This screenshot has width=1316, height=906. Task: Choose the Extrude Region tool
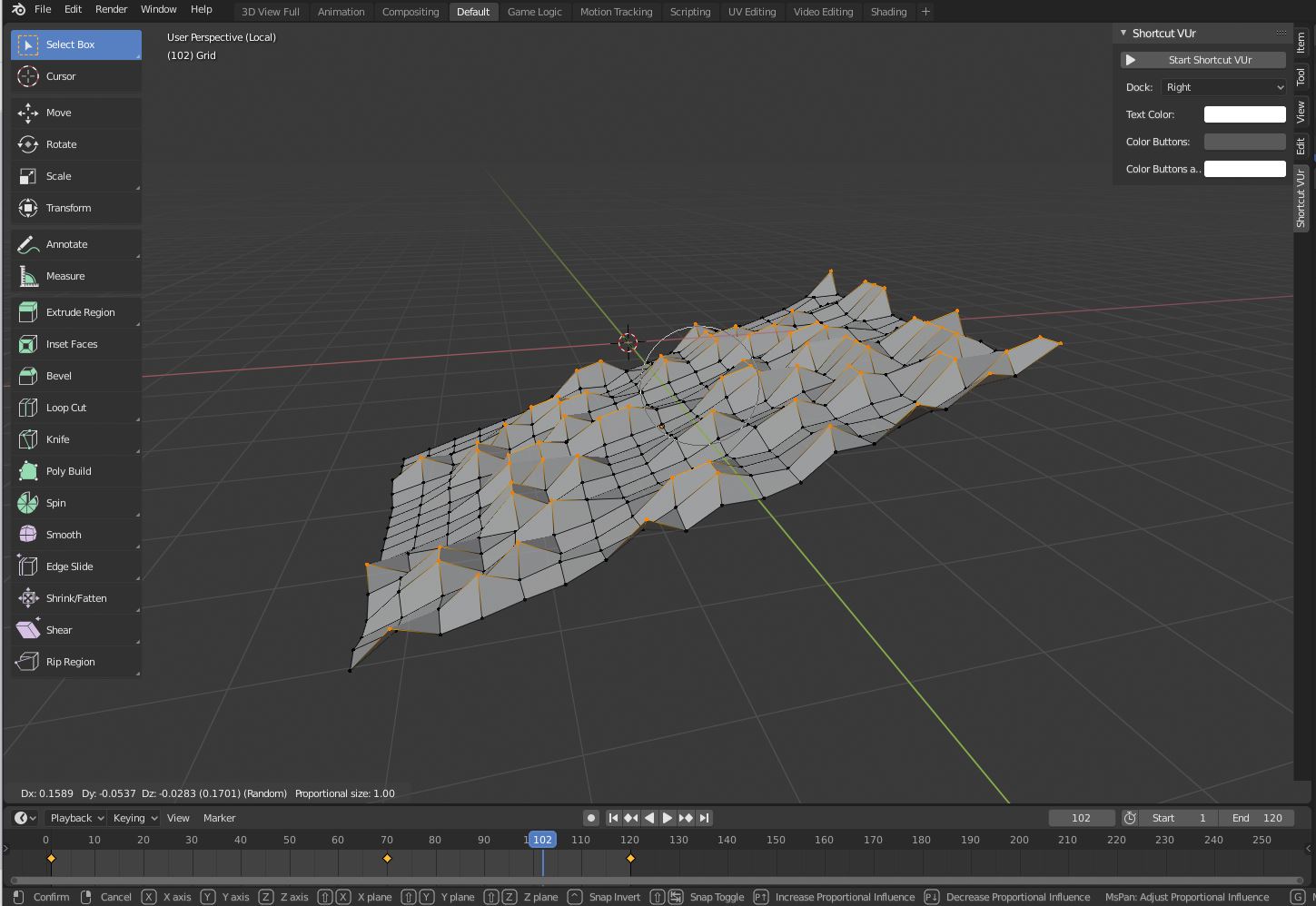(x=75, y=312)
